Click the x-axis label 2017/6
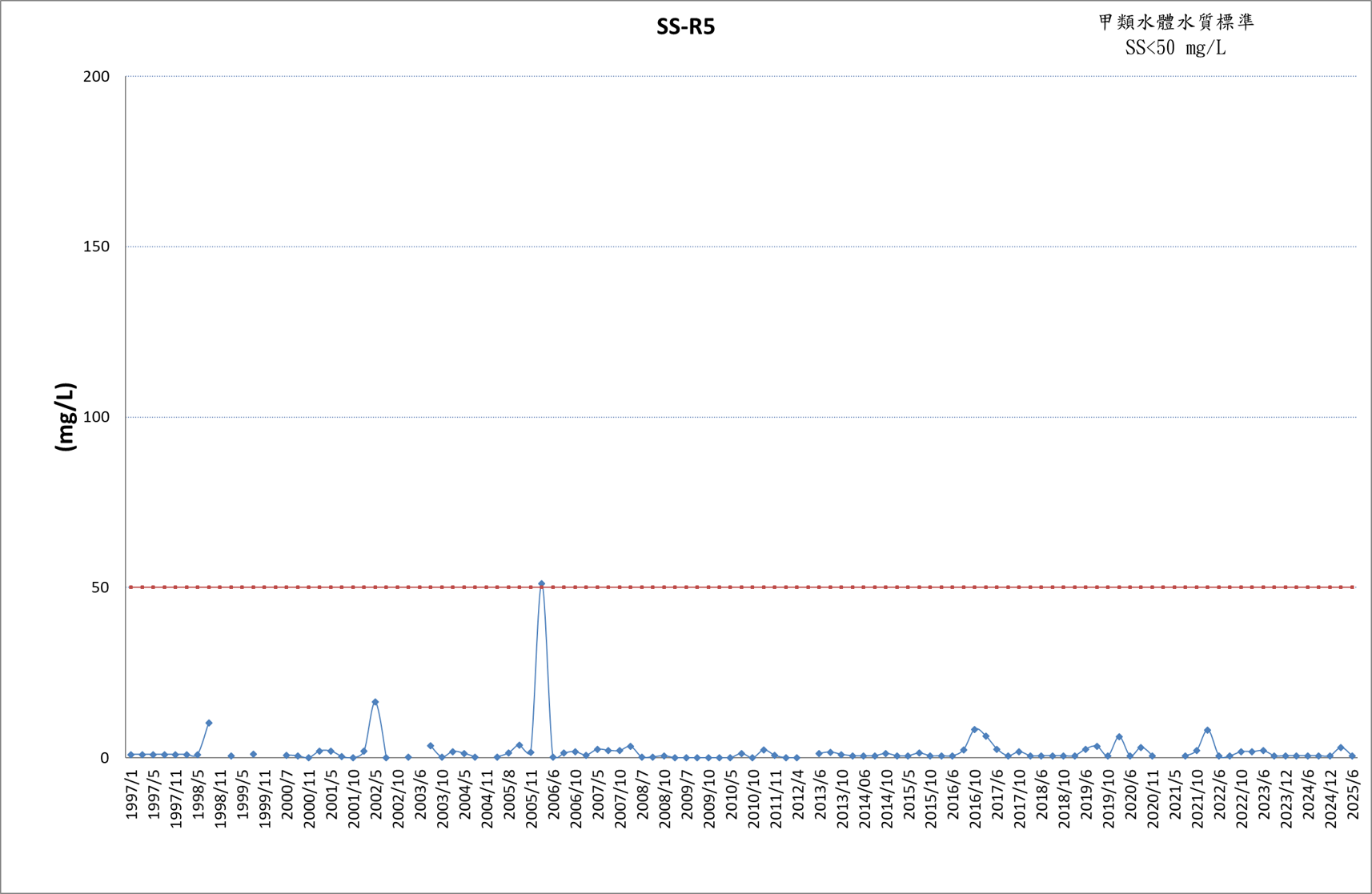 tap(998, 795)
